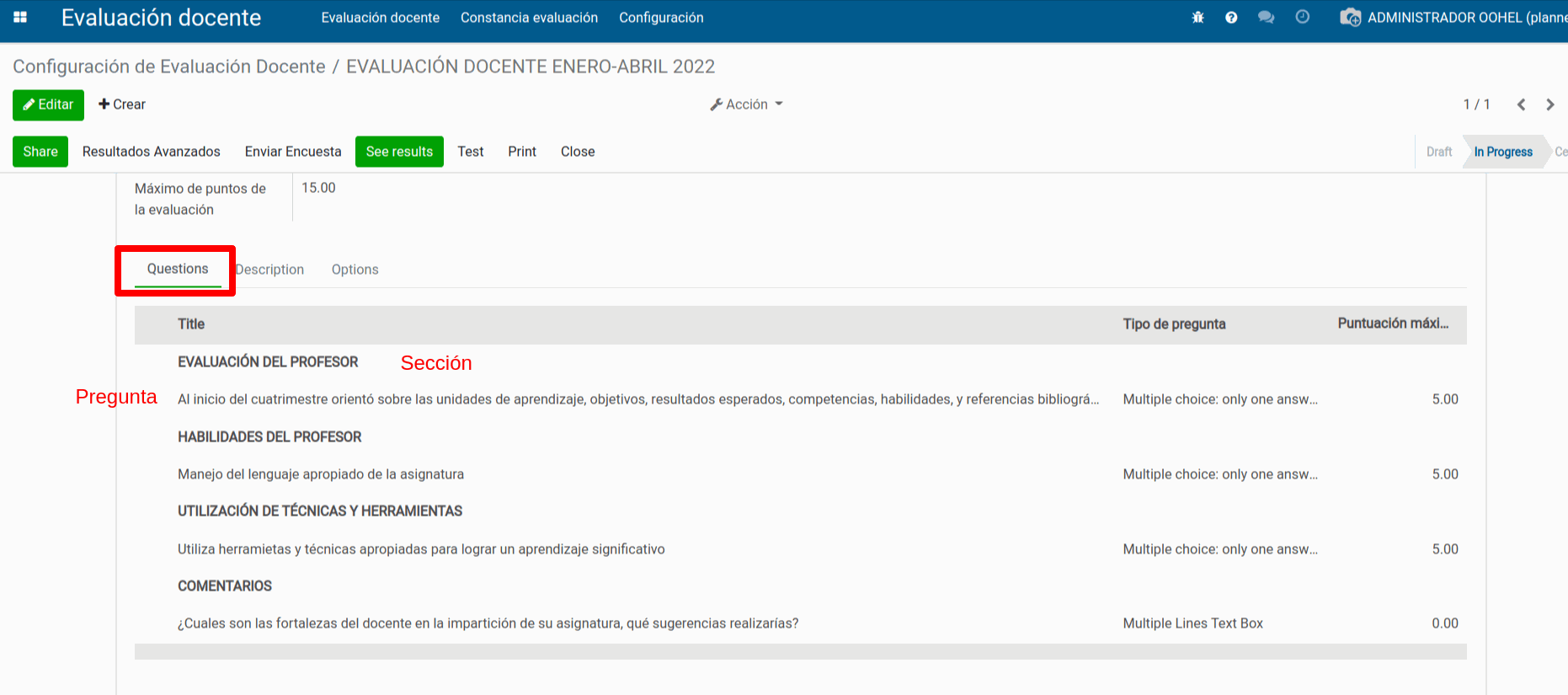1568x695 pixels.
Task: Open Configuración menu in top bar
Action: [x=661, y=18]
